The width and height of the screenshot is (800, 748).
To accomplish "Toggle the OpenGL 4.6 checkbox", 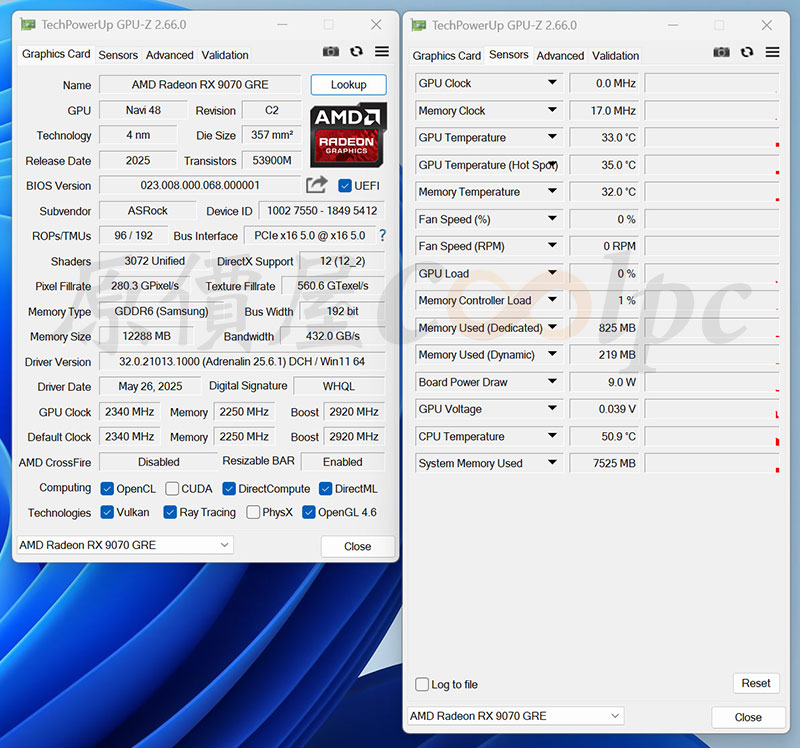I will [x=308, y=512].
